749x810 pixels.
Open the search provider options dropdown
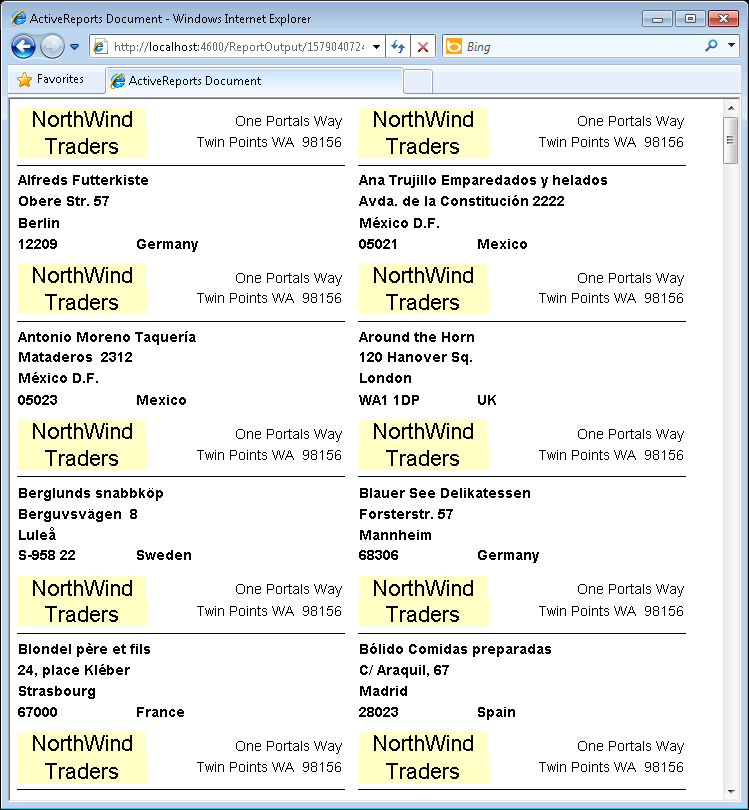coord(731,45)
